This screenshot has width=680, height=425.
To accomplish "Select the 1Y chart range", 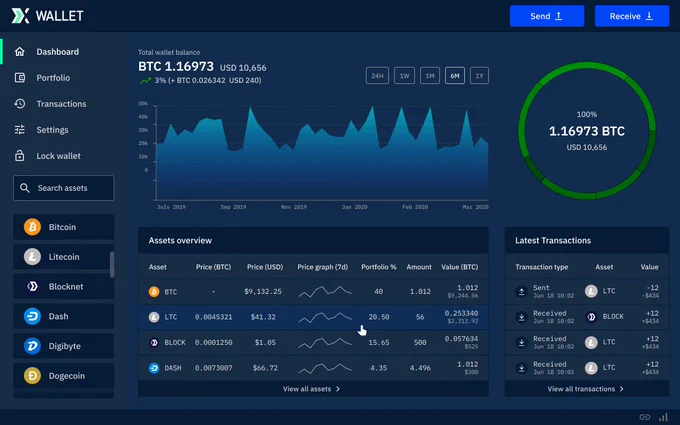I will coord(479,75).
